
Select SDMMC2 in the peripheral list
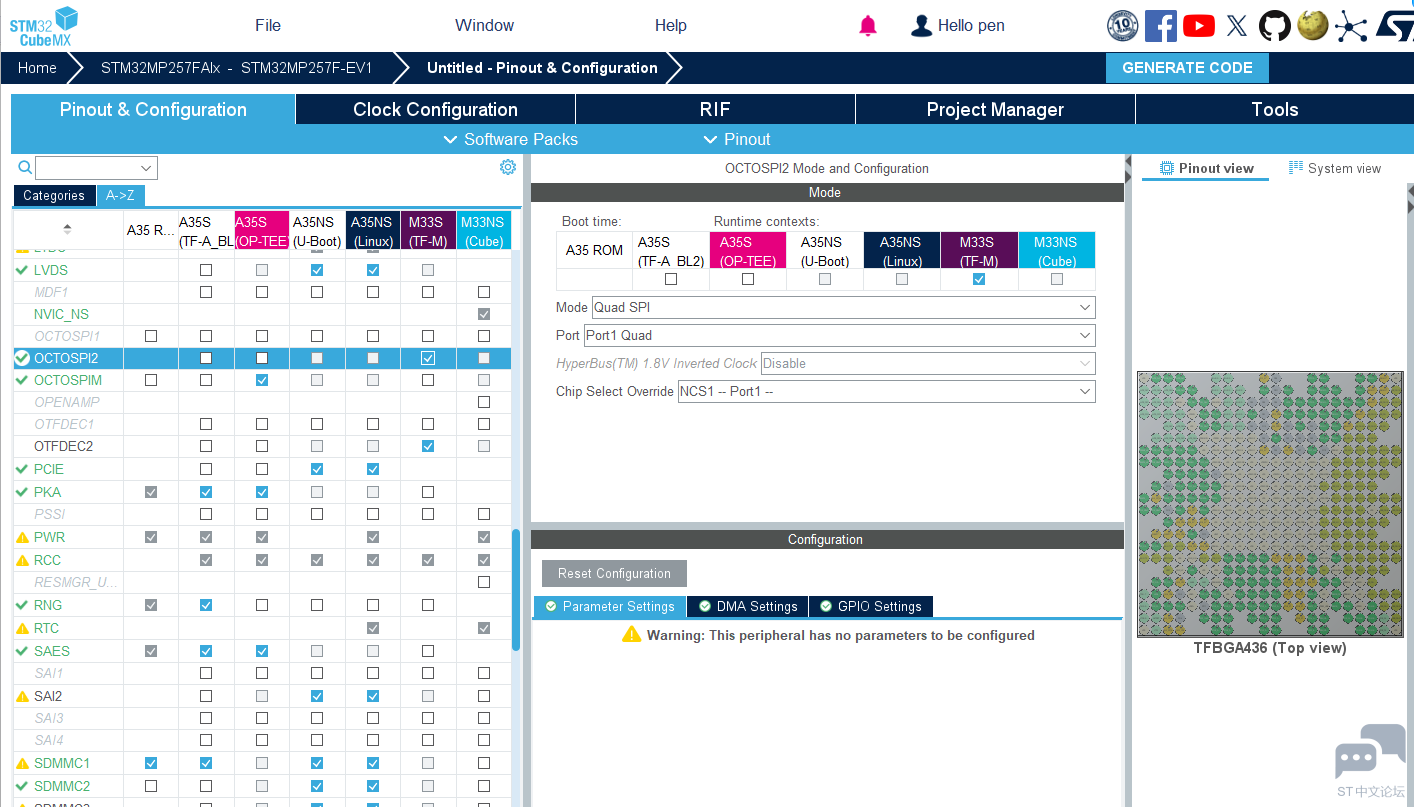click(x=62, y=786)
